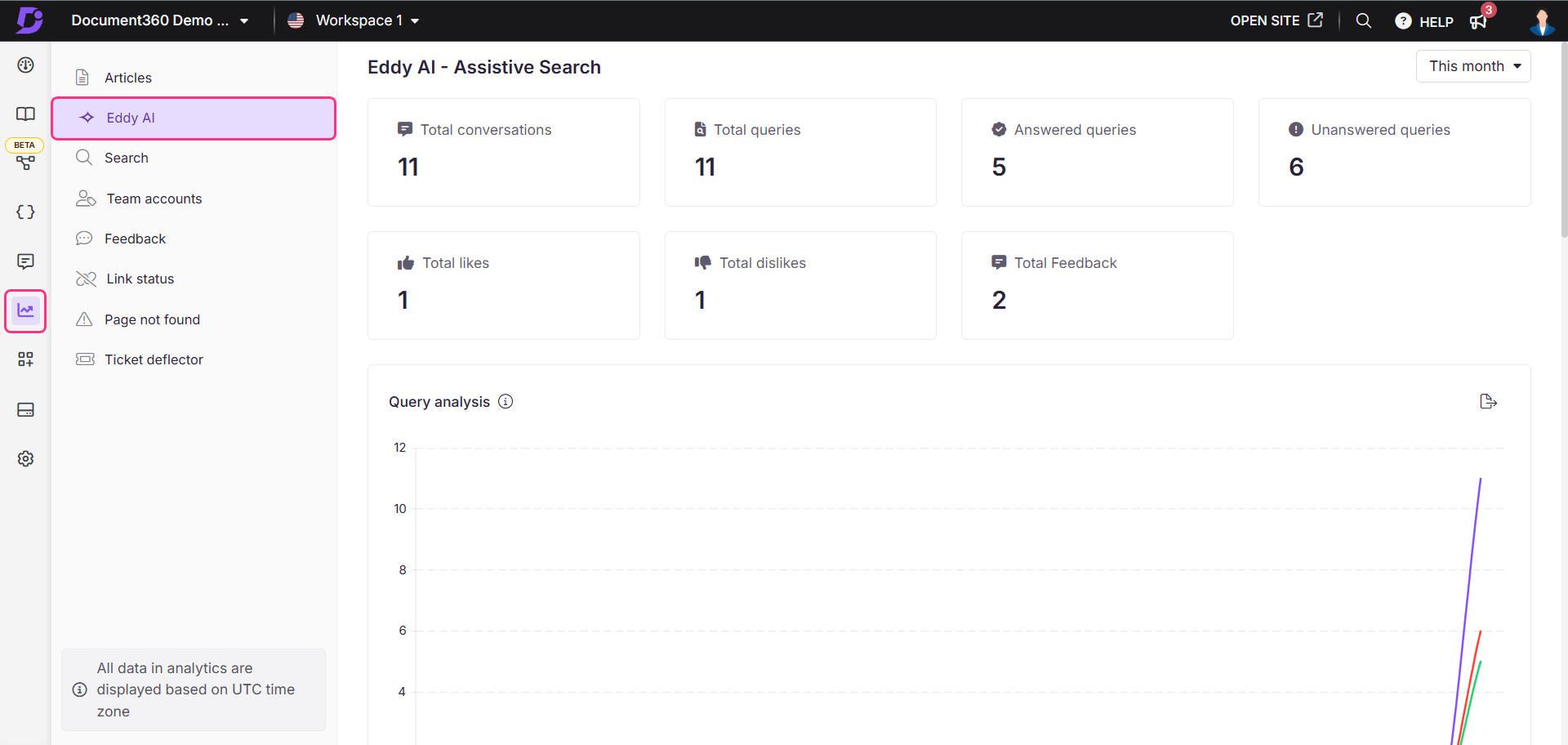
Task: Open the Widgets grid icon
Action: (x=25, y=359)
